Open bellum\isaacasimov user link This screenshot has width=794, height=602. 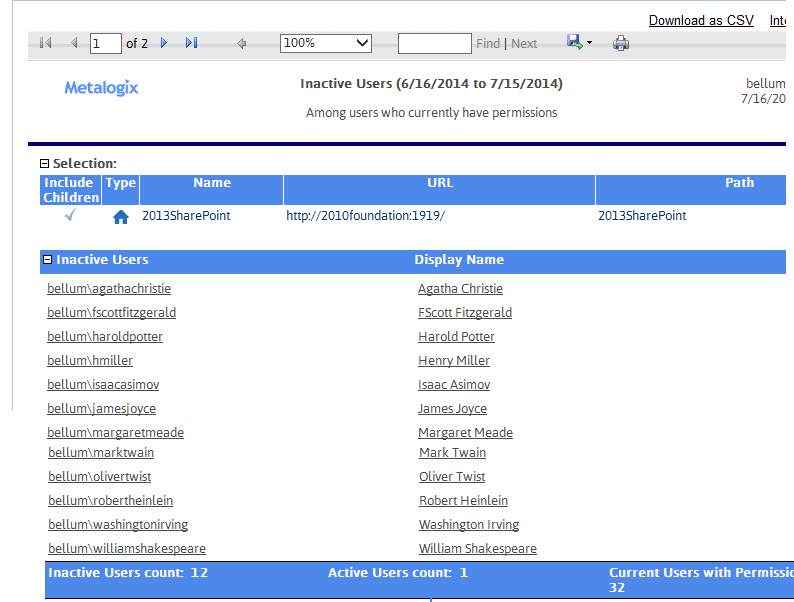[x=103, y=385]
